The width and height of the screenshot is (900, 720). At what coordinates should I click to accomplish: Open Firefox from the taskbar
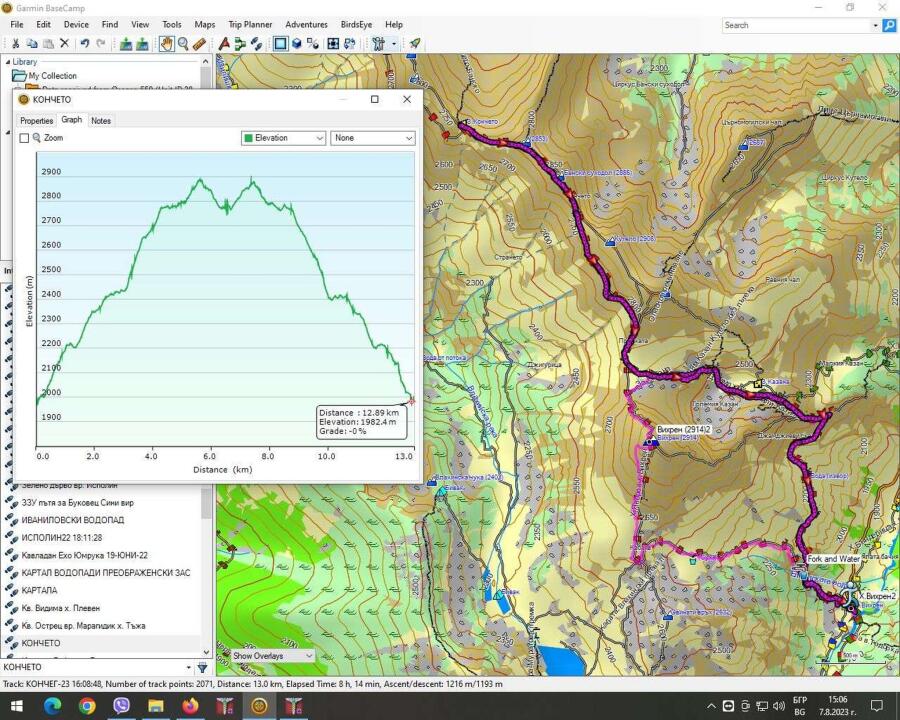[x=190, y=705]
